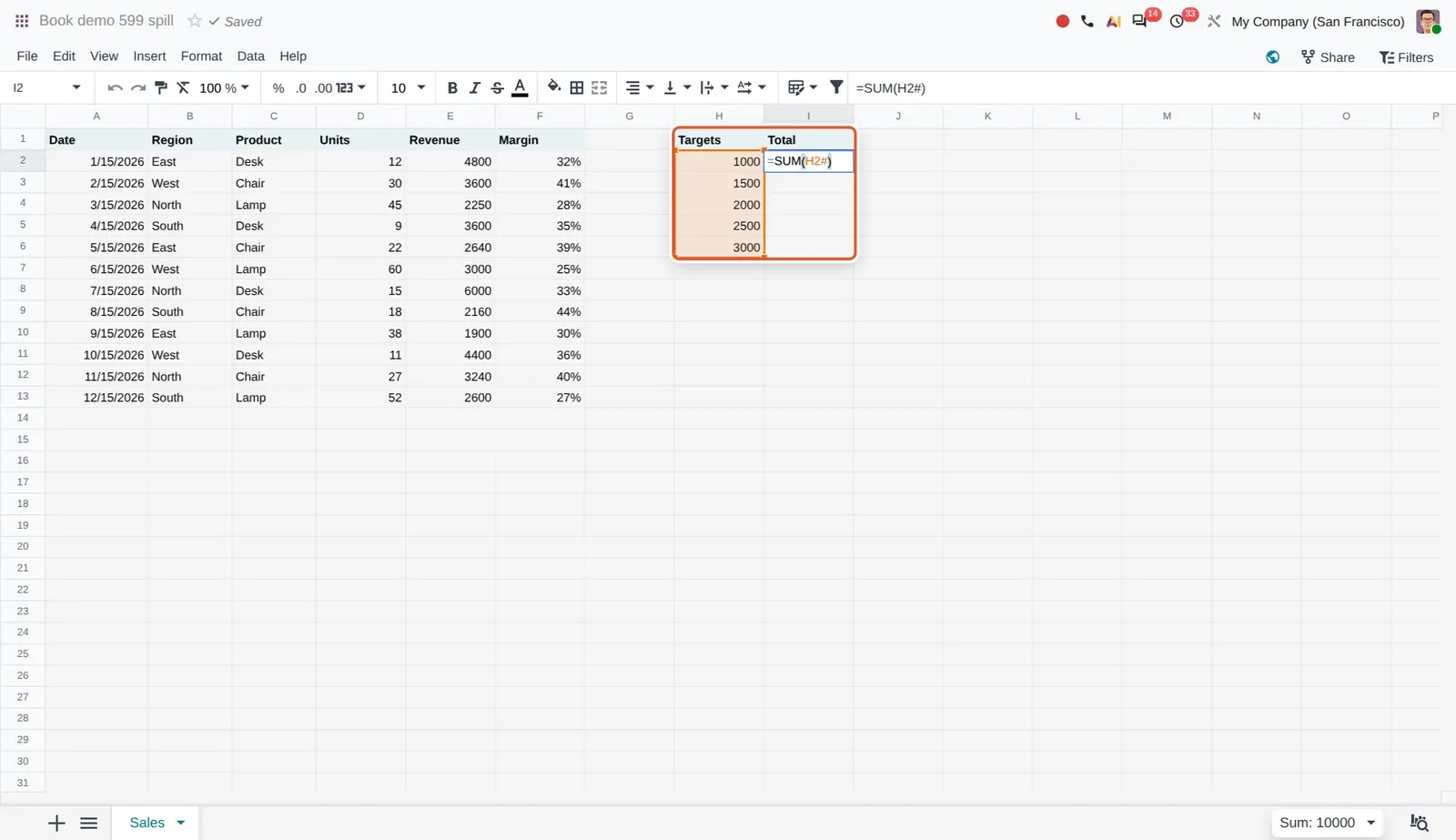Open the Insert menu
Screen dimensions: 1456x840
(x=149, y=56)
